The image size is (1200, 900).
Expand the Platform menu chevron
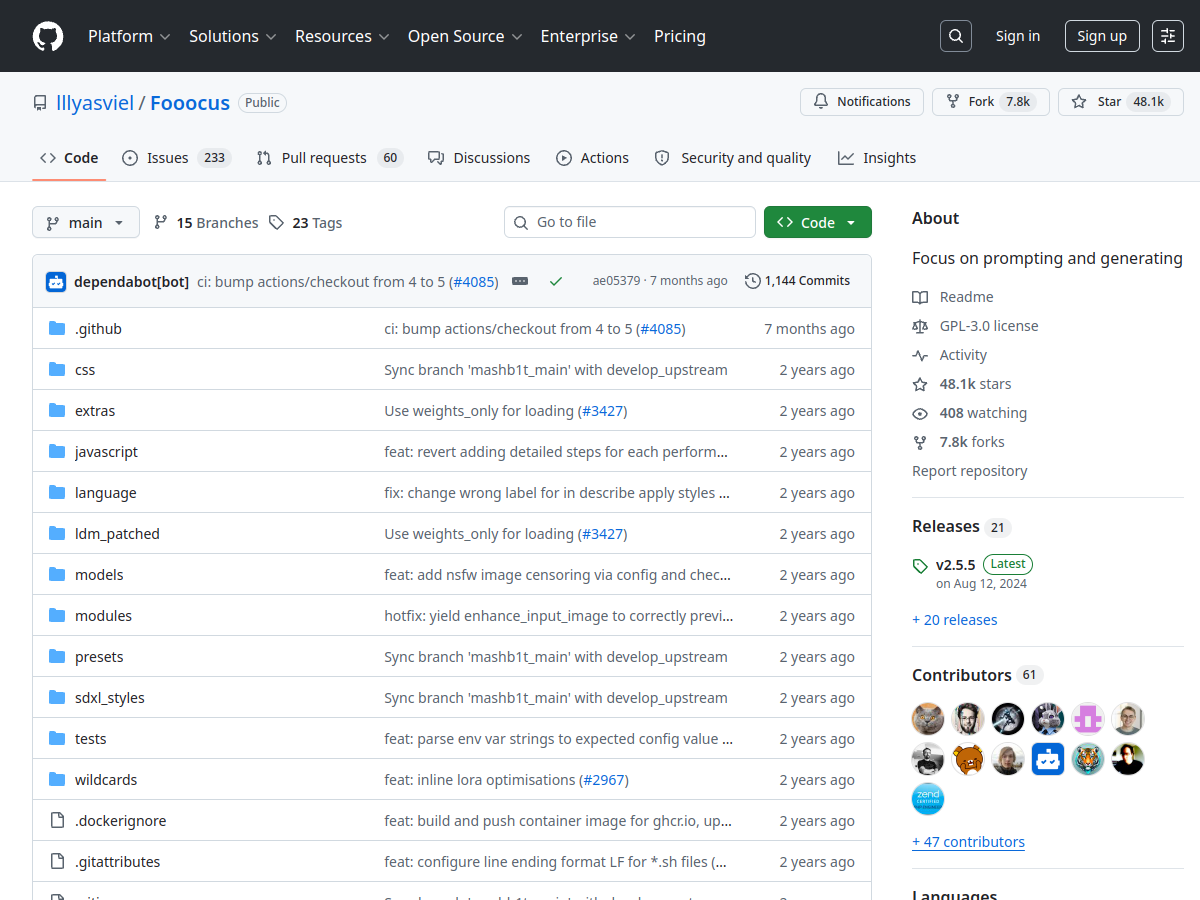point(165,36)
